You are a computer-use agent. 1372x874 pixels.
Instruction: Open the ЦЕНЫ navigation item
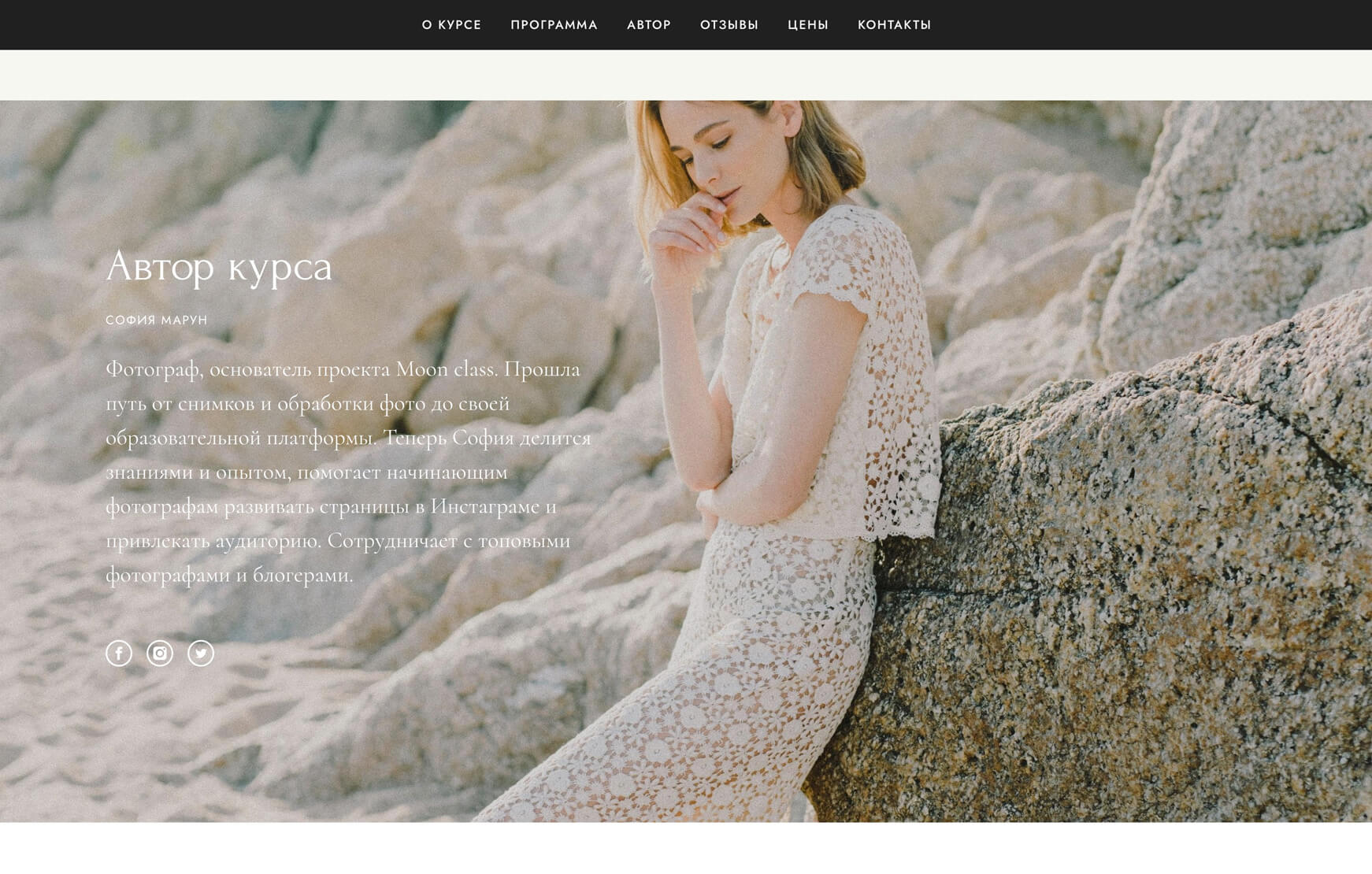tap(808, 25)
